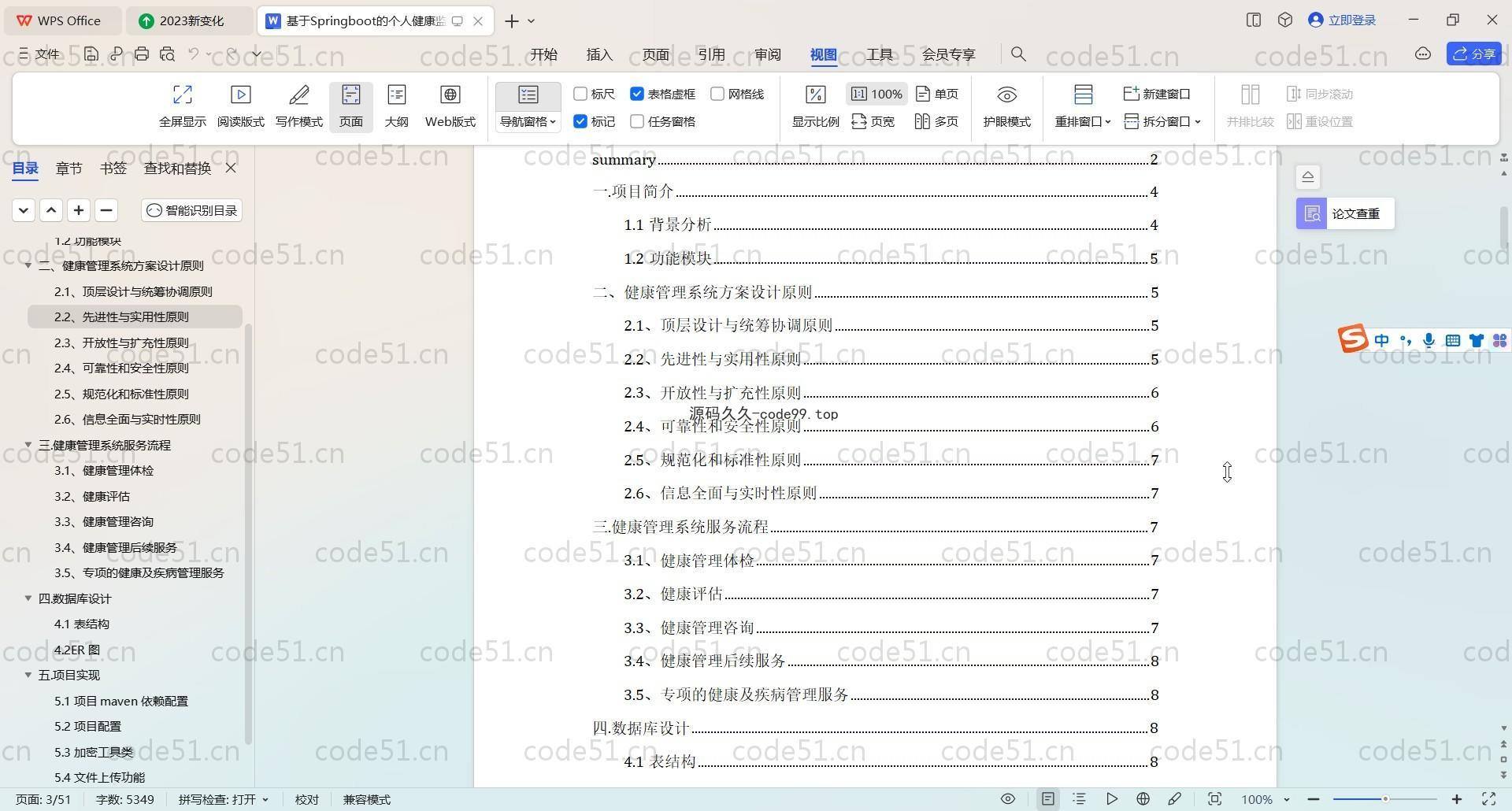Enable the gridlines checkbox
The image size is (1512, 811).
(717, 94)
